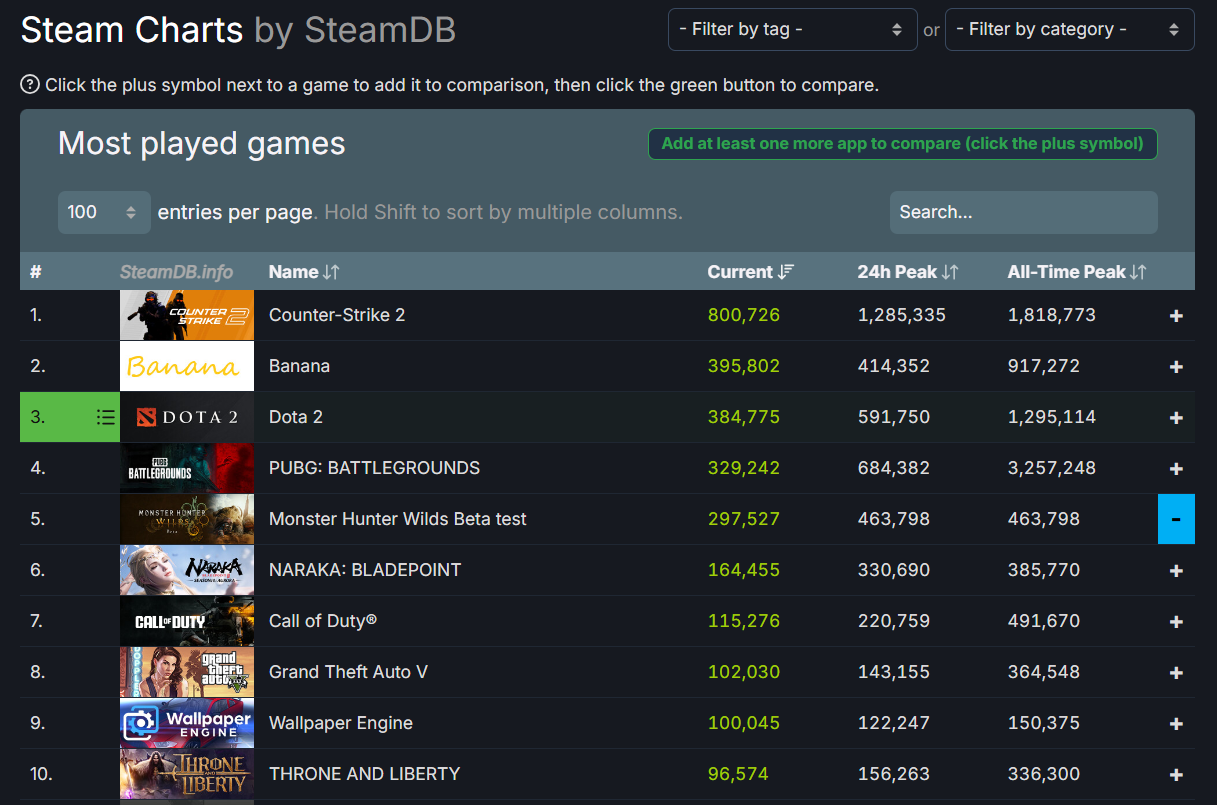Open the Filter by category dropdown

tap(1069, 29)
